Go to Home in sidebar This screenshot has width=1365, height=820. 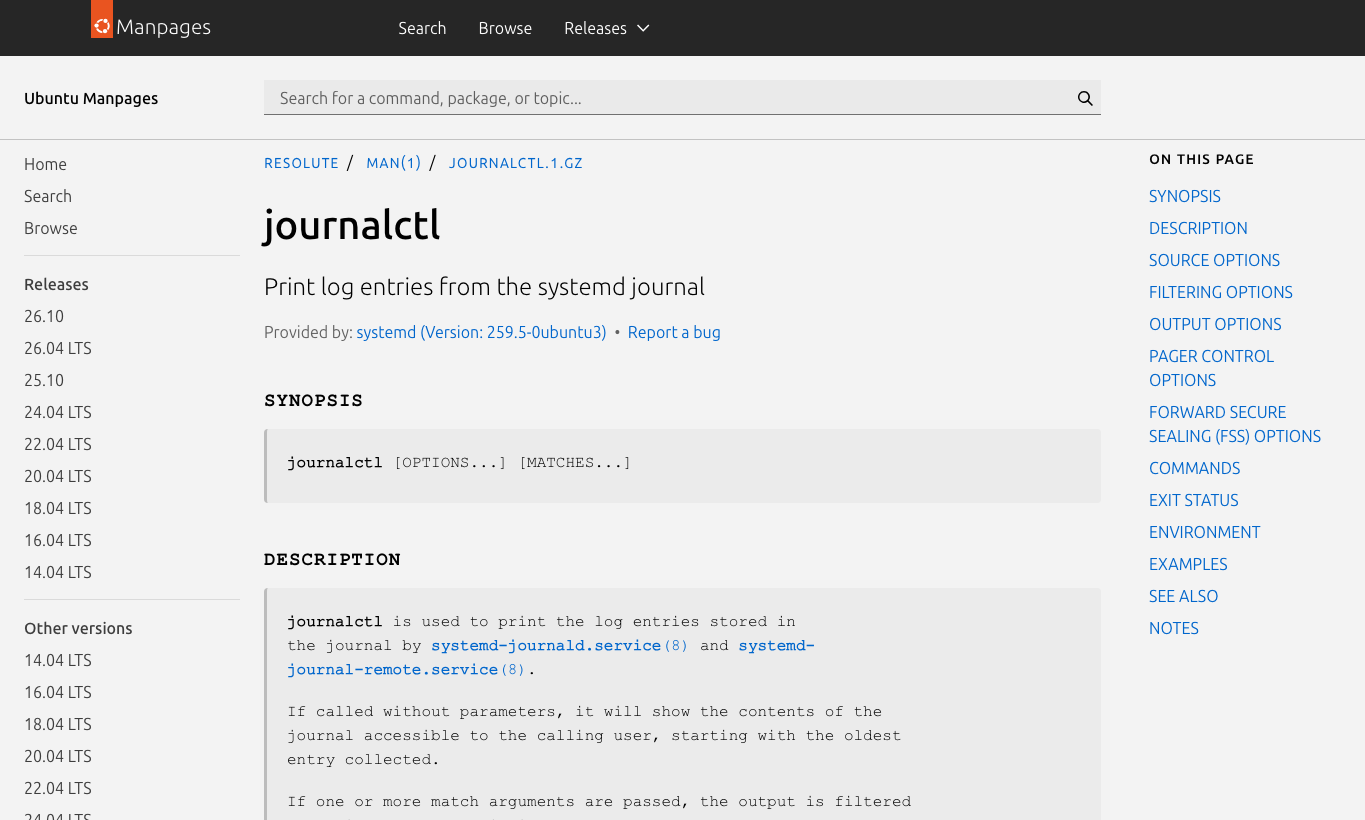tap(45, 164)
